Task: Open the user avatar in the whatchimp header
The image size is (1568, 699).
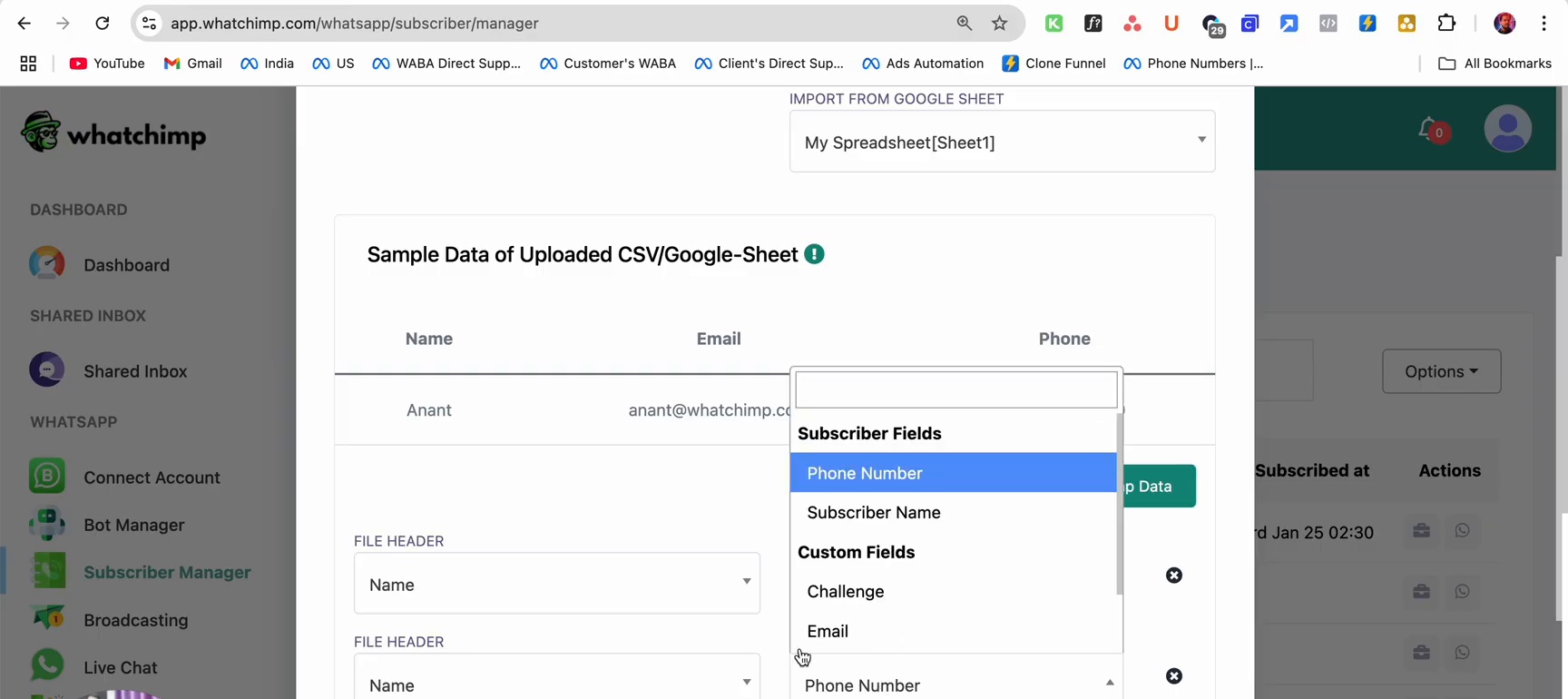Action: (x=1508, y=128)
